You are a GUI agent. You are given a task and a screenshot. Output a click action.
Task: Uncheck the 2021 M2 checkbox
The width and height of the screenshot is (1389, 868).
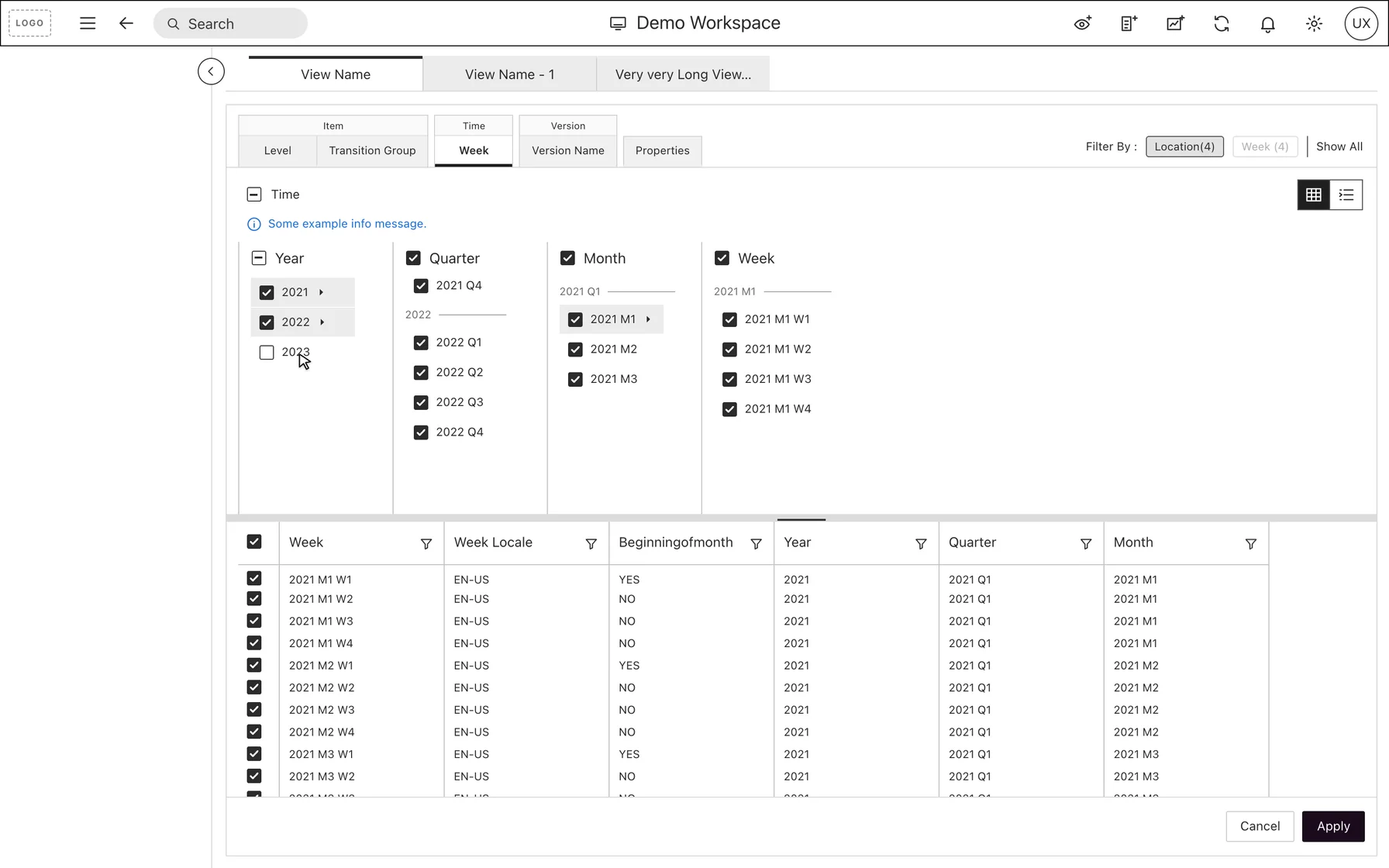click(575, 350)
